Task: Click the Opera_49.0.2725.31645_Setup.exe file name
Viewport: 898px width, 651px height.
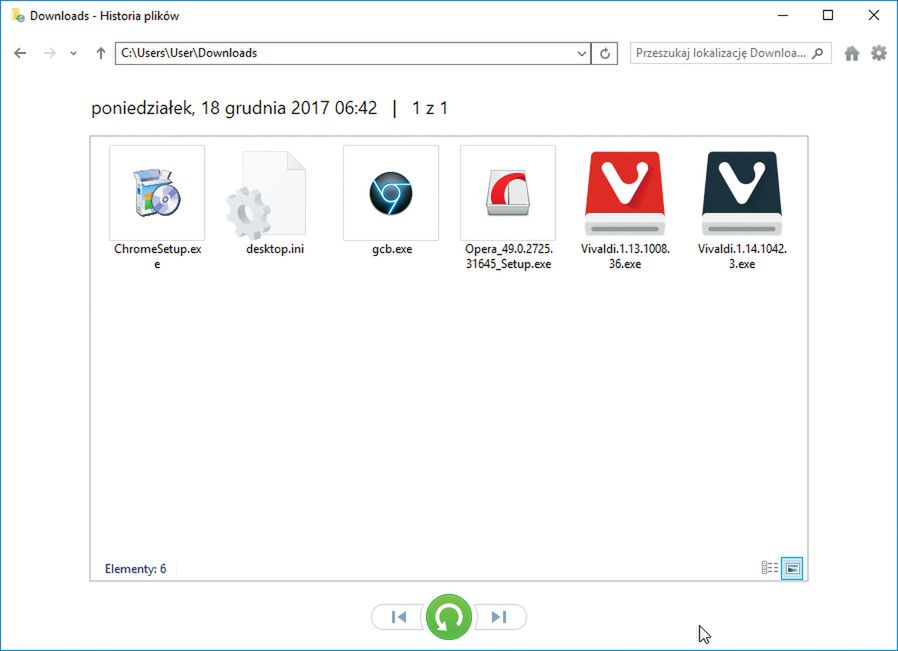Action: (x=509, y=256)
